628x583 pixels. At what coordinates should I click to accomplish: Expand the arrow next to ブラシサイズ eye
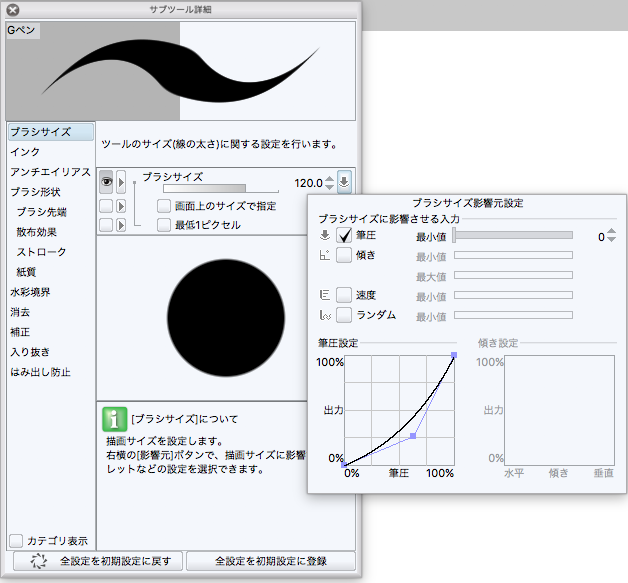[122, 182]
